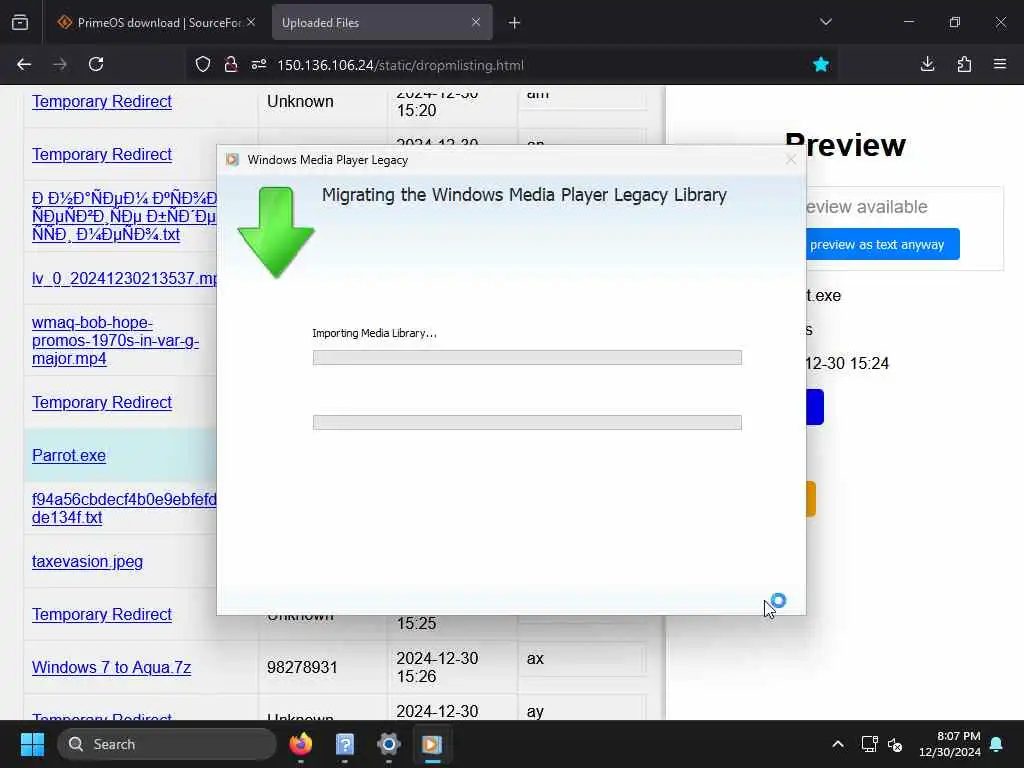The width and height of the screenshot is (1024, 768).
Task: Close the Uploaded Files tab
Action: (x=476, y=22)
